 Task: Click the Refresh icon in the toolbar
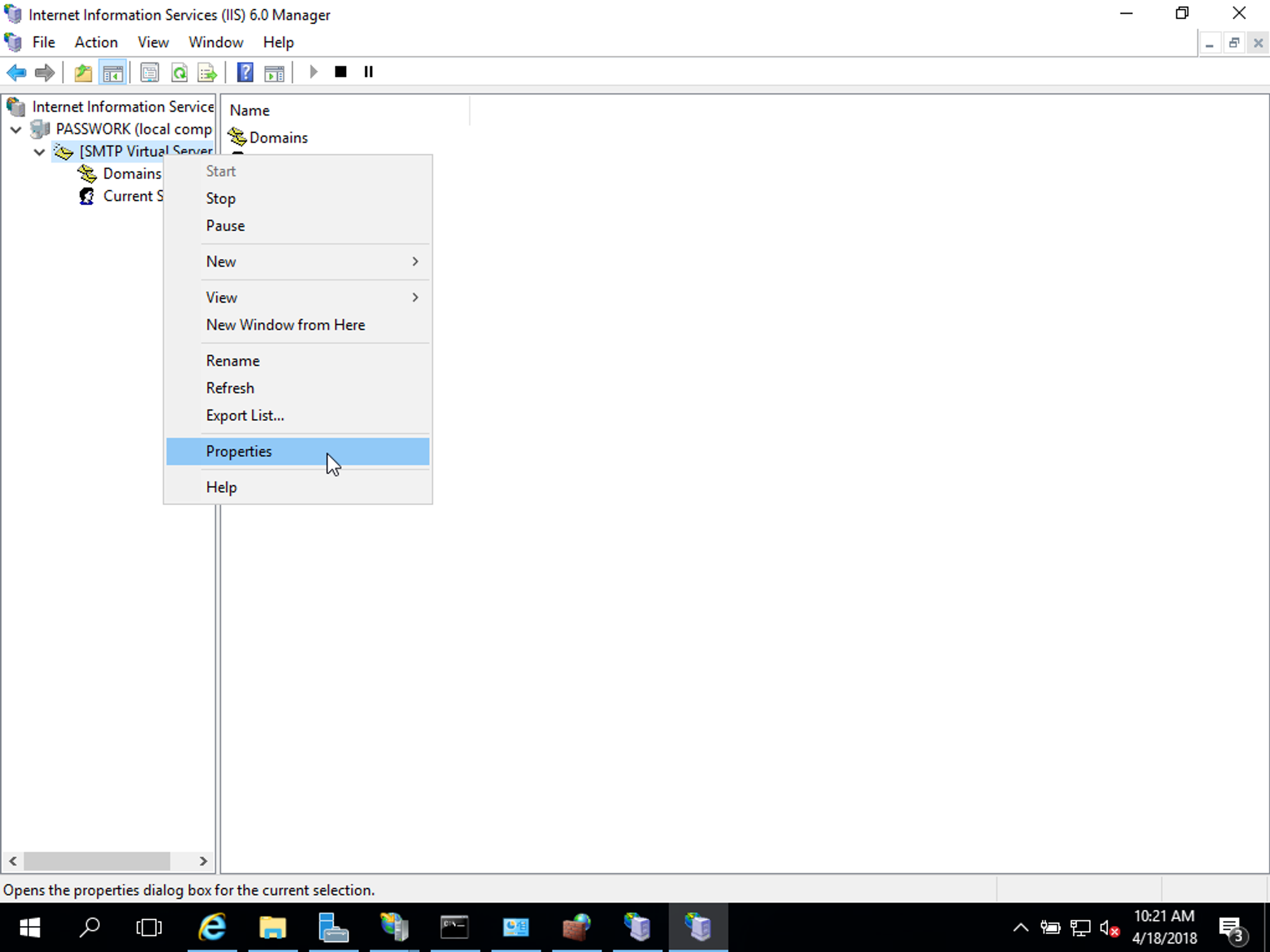180,72
